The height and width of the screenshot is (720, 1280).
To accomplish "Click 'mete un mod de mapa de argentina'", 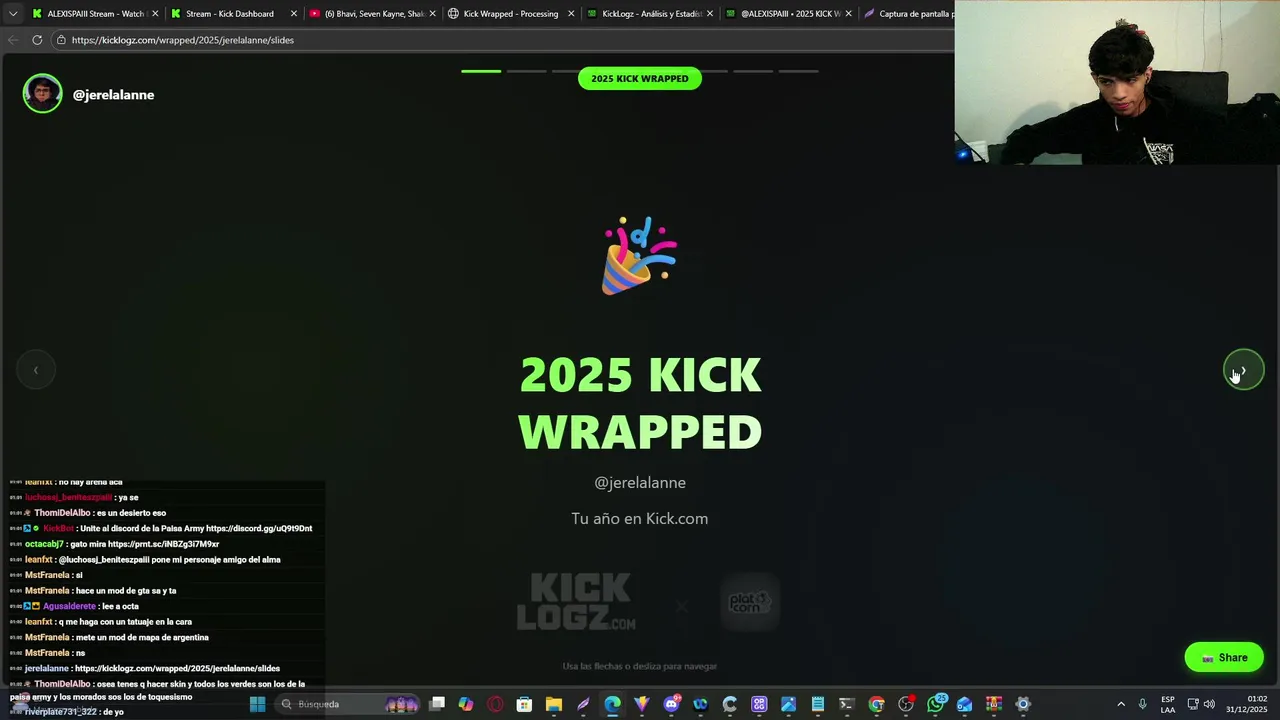I will pos(142,637).
